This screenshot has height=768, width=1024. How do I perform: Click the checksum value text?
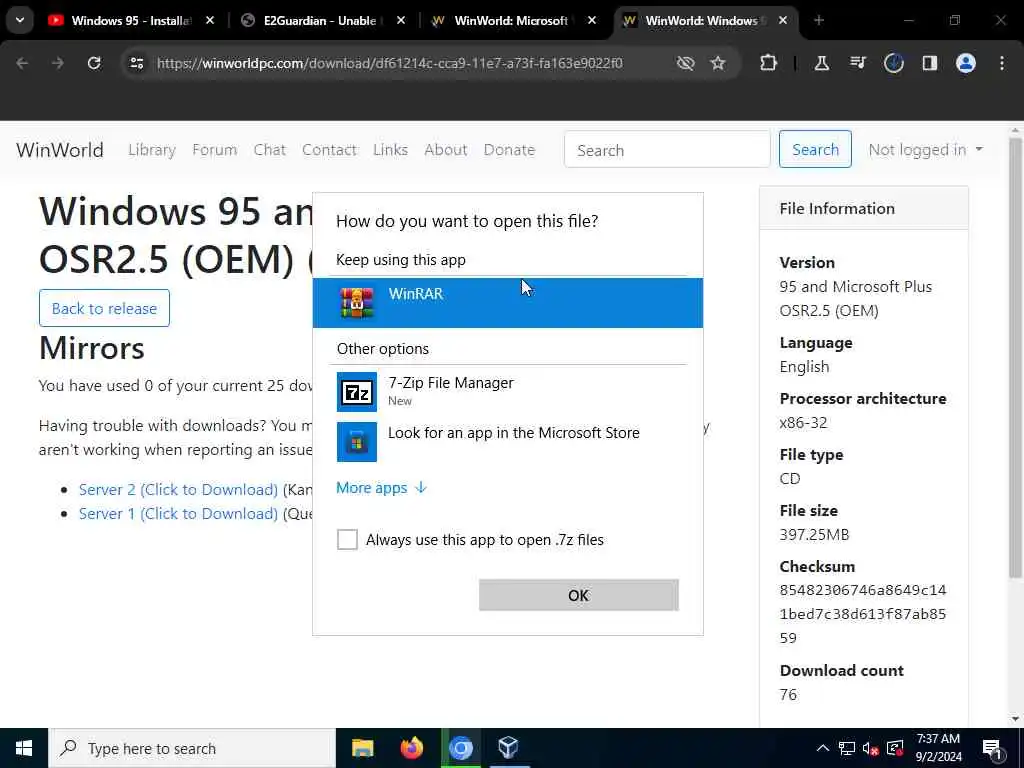(x=862, y=614)
